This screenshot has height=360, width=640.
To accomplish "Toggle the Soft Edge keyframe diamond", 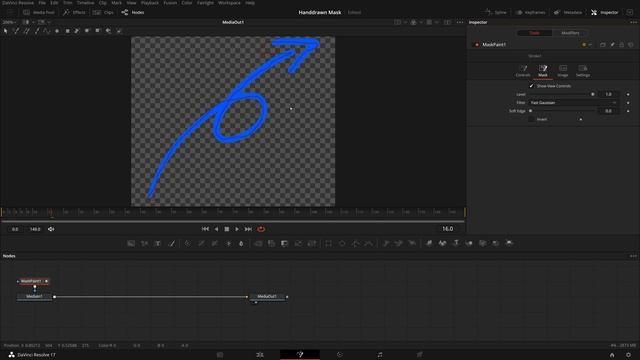I will pos(628,111).
